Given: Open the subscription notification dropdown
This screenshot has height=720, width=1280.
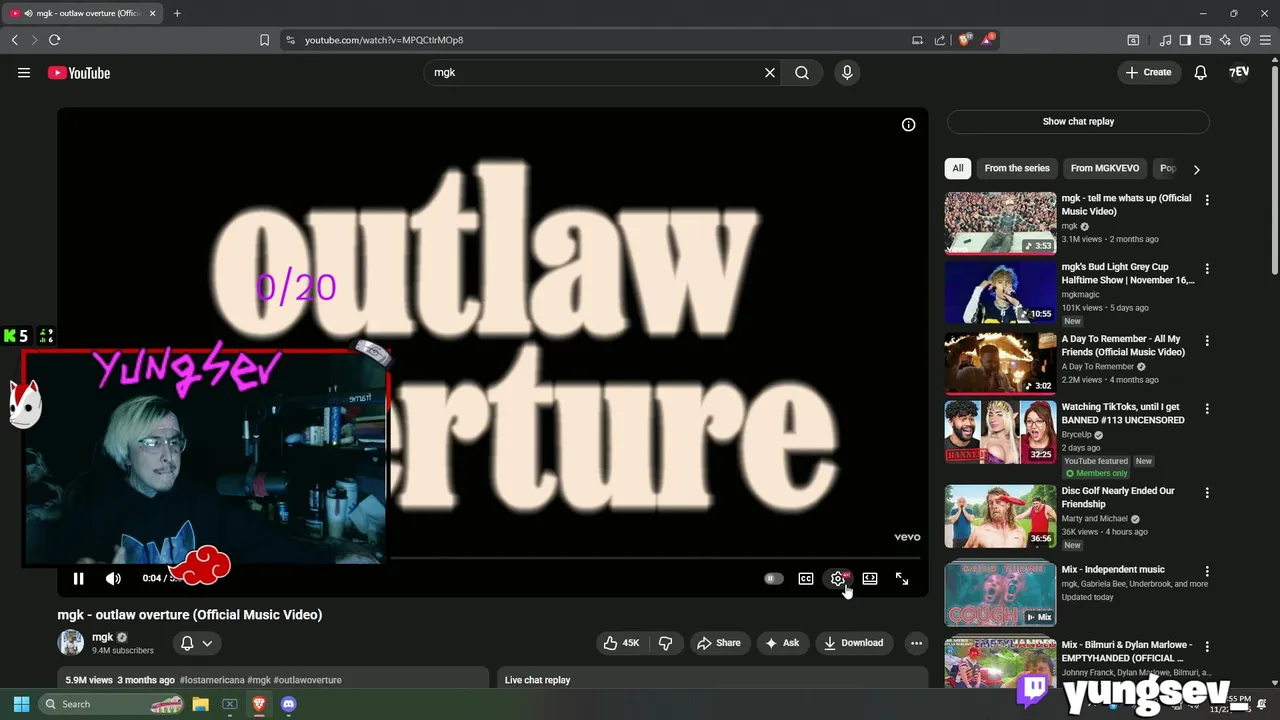Looking at the screenshot, I should point(197,643).
